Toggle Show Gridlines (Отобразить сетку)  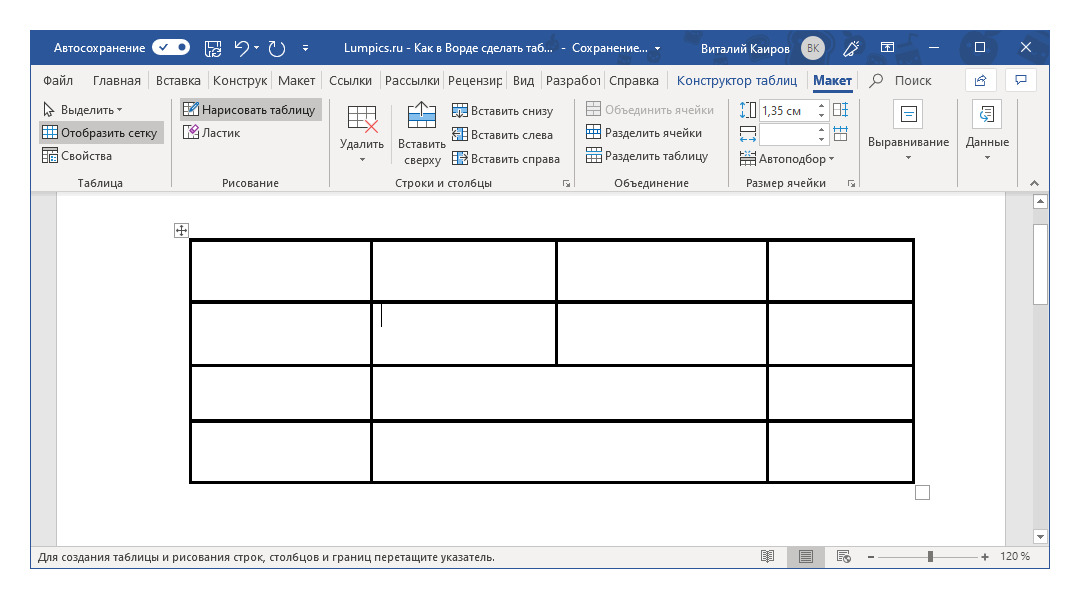click(99, 133)
